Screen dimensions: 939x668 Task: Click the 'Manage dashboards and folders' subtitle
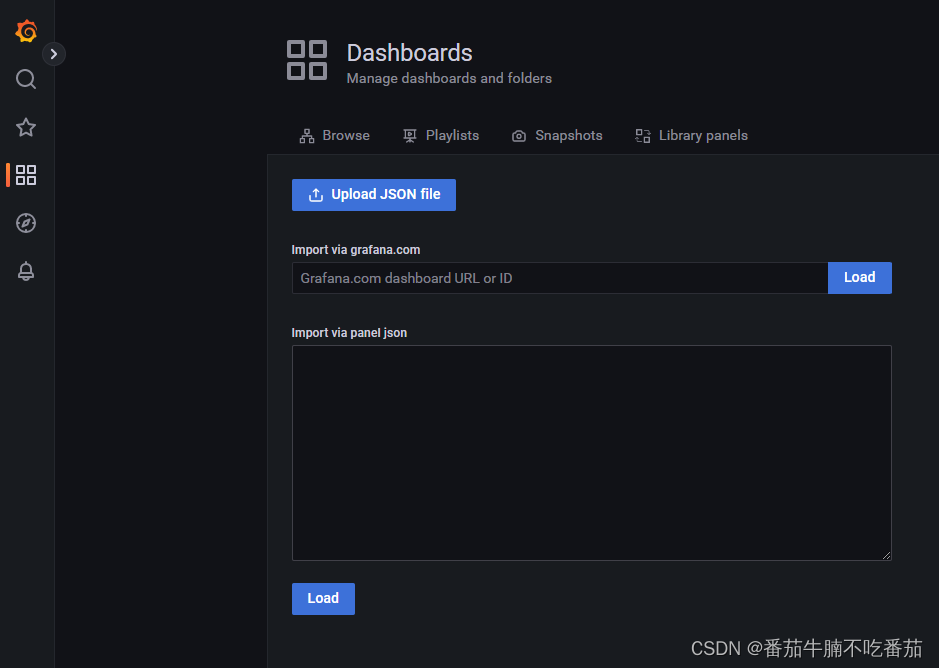449,78
